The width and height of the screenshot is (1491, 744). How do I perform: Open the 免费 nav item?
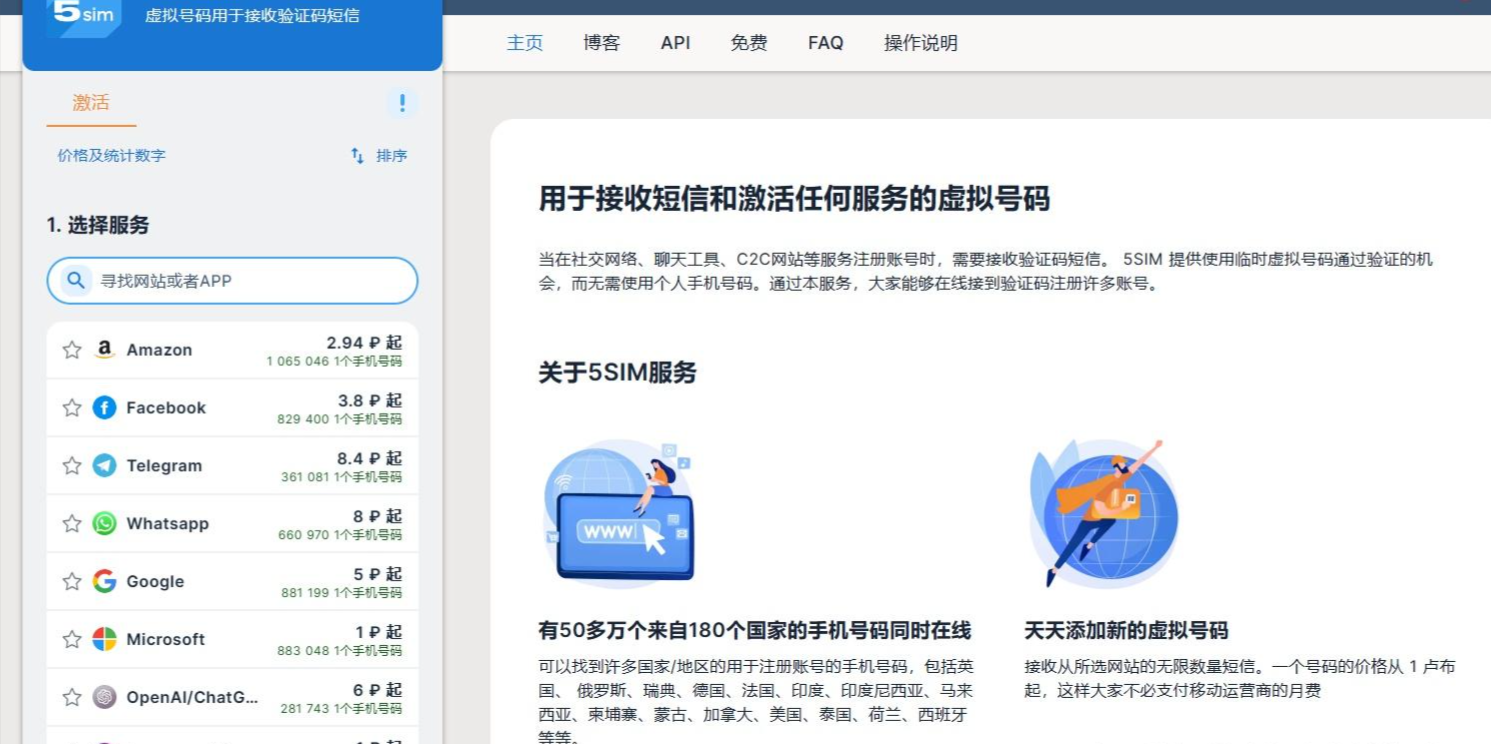749,43
